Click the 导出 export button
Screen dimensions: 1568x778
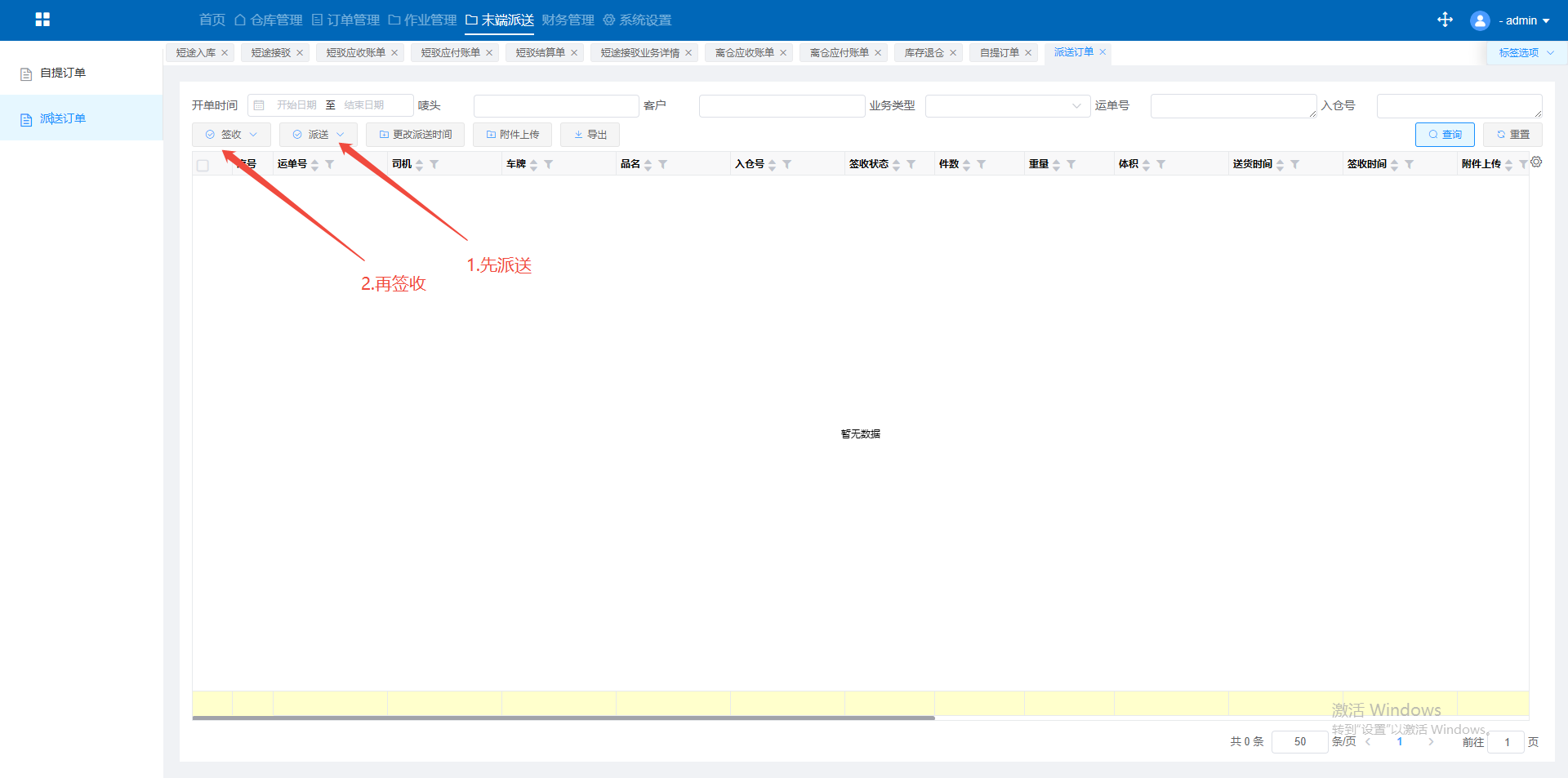coord(590,135)
